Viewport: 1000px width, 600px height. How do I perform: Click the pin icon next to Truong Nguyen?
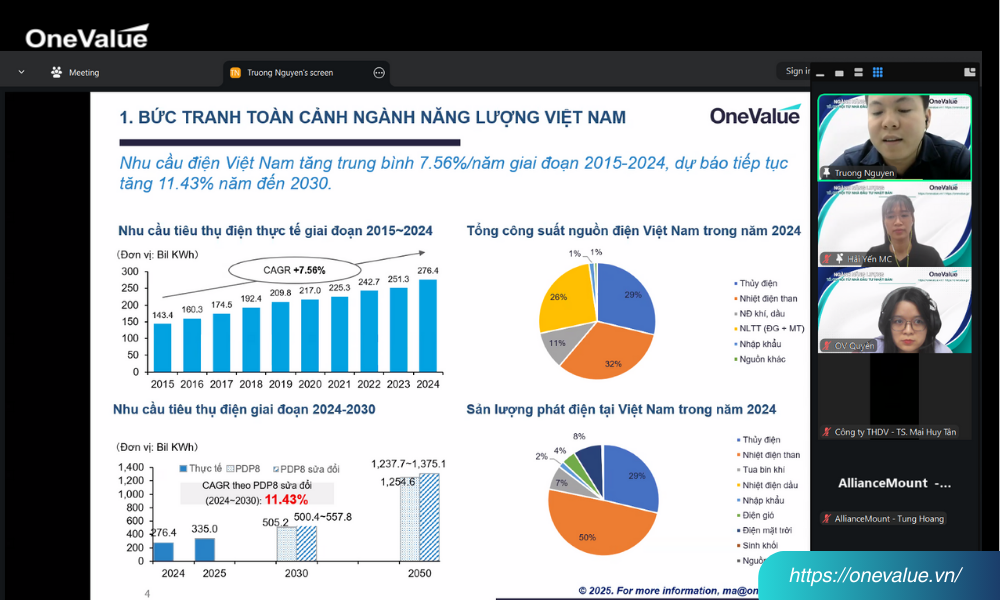pyautogui.click(x=826, y=173)
